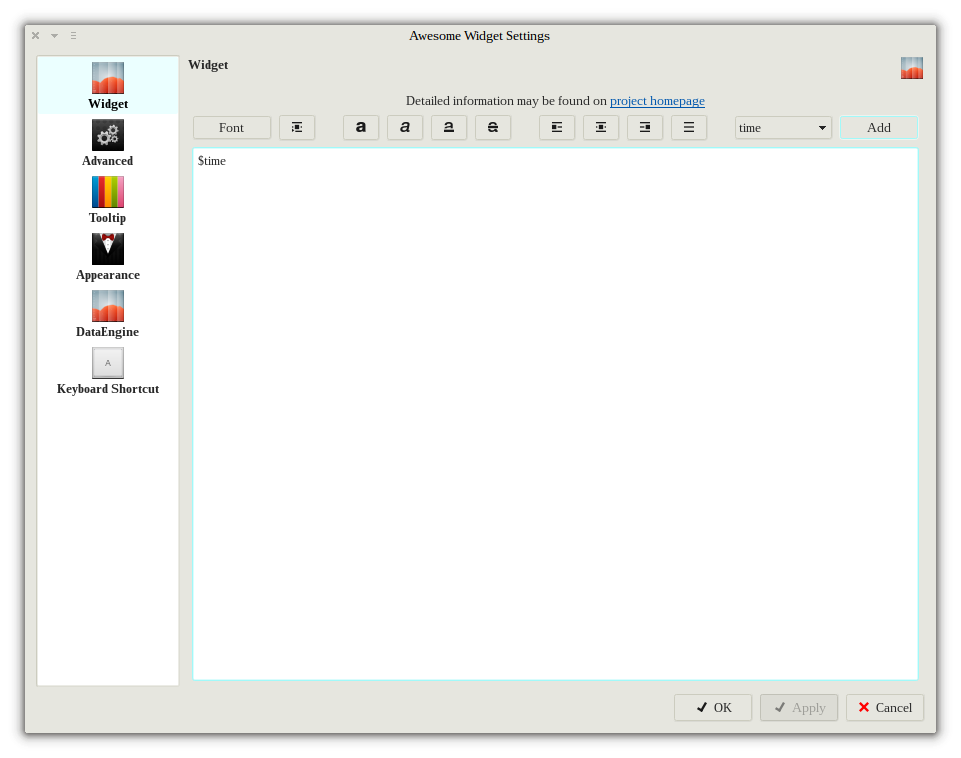This screenshot has height=758, width=961.
Task: Follow the project homepage link
Action: [x=657, y=101]
